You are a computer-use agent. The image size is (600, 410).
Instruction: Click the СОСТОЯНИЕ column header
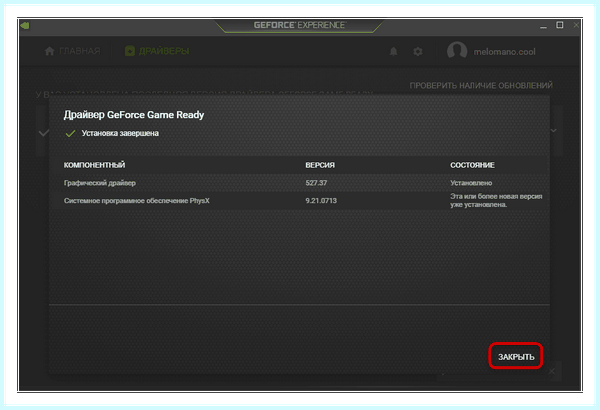pos(472,165)
